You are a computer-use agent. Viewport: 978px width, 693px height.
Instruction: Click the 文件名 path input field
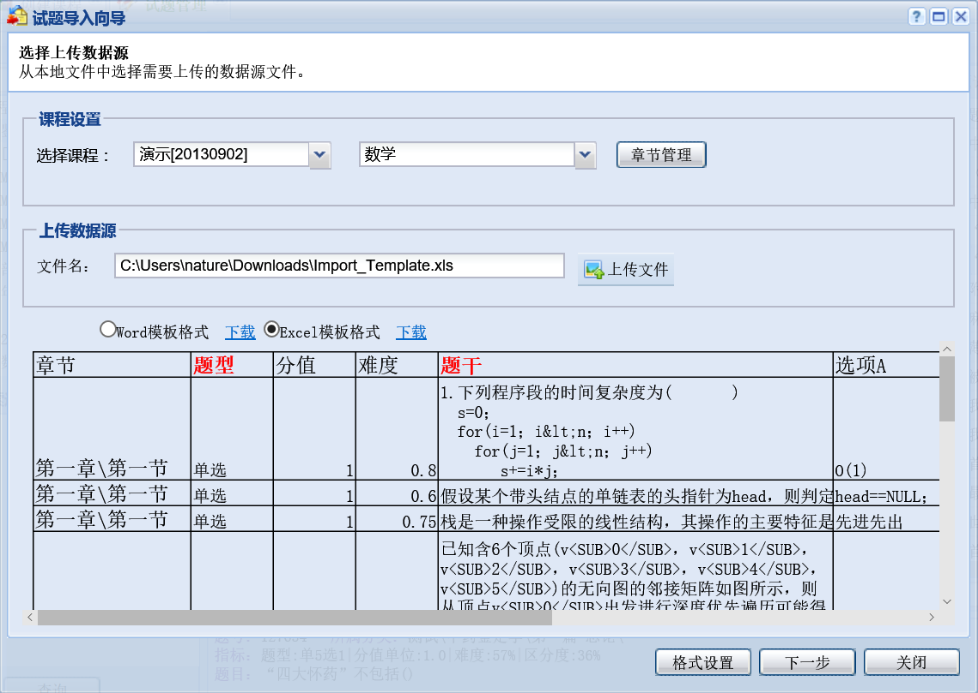339,265
